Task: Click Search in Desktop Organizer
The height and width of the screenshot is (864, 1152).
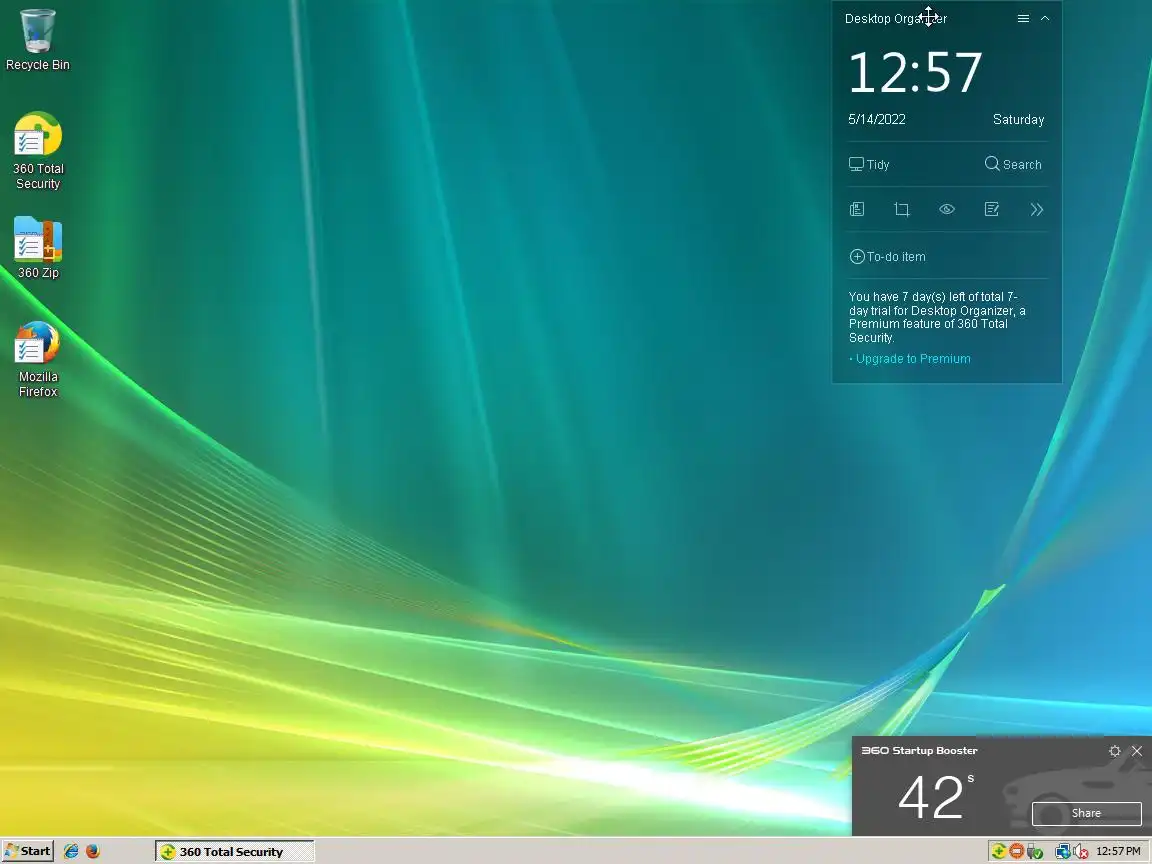Action: pos(1013,164)
